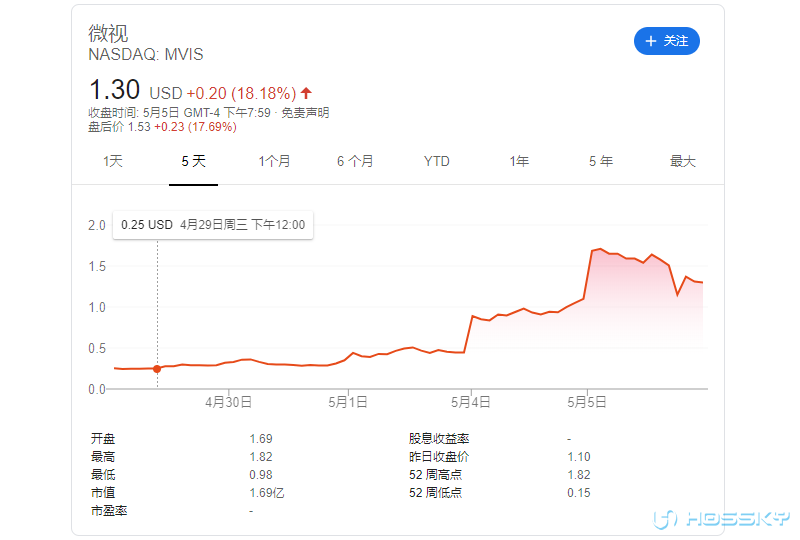Click the +0.20 (18.18%) change text
The height and width of the screenshot is (540, 800).
coord(241,93)
